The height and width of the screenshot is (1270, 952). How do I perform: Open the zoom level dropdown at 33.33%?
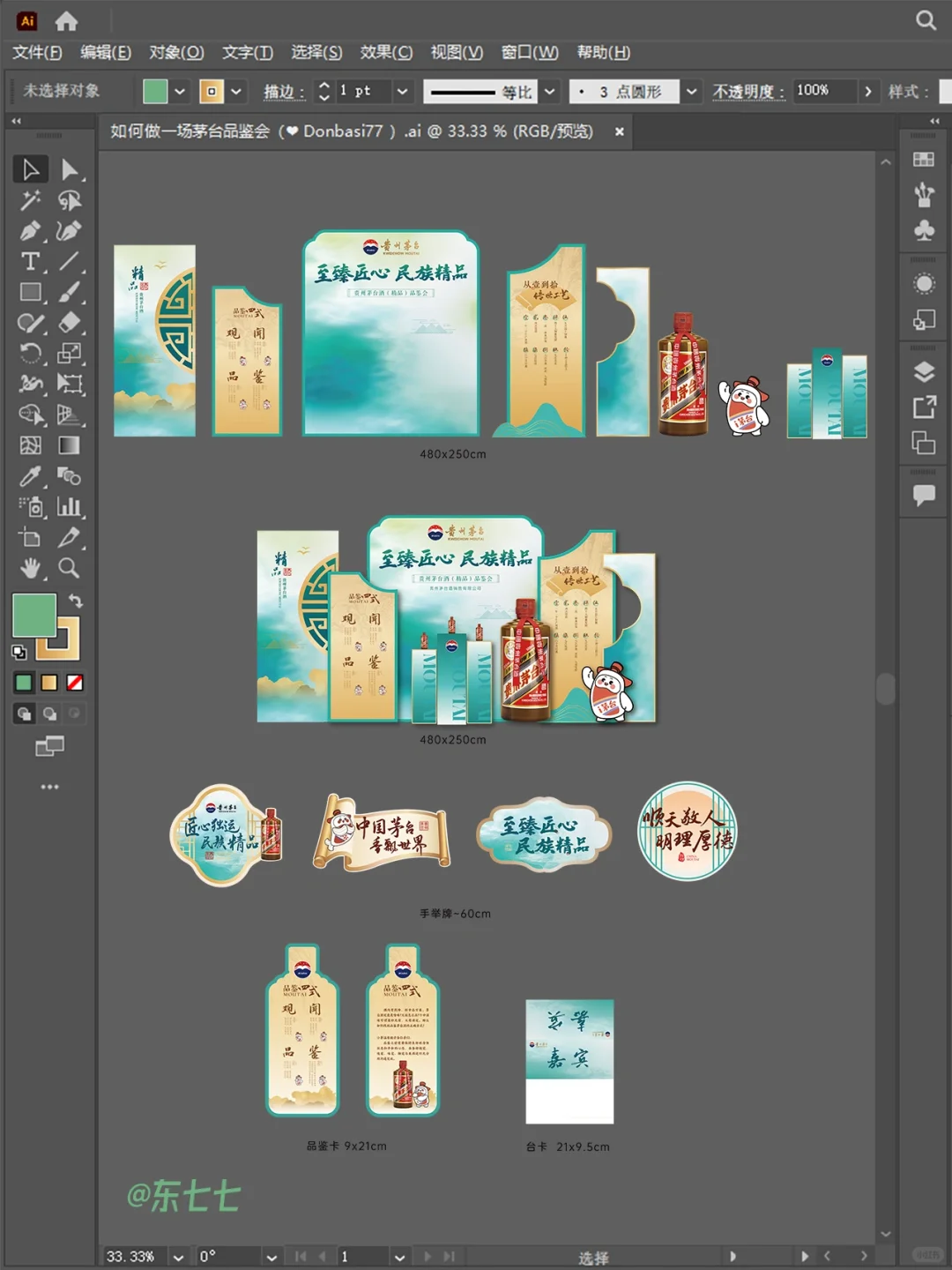[x=179, y=1257]
